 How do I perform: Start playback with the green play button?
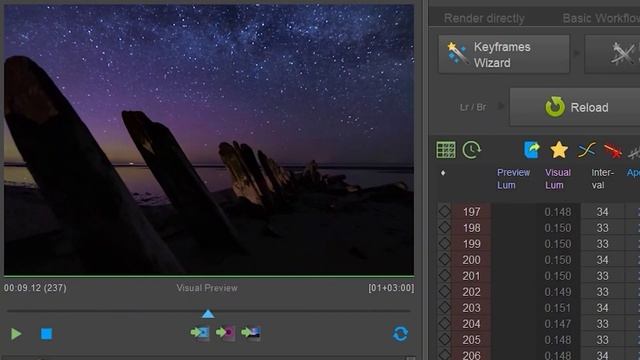(16, 334)
